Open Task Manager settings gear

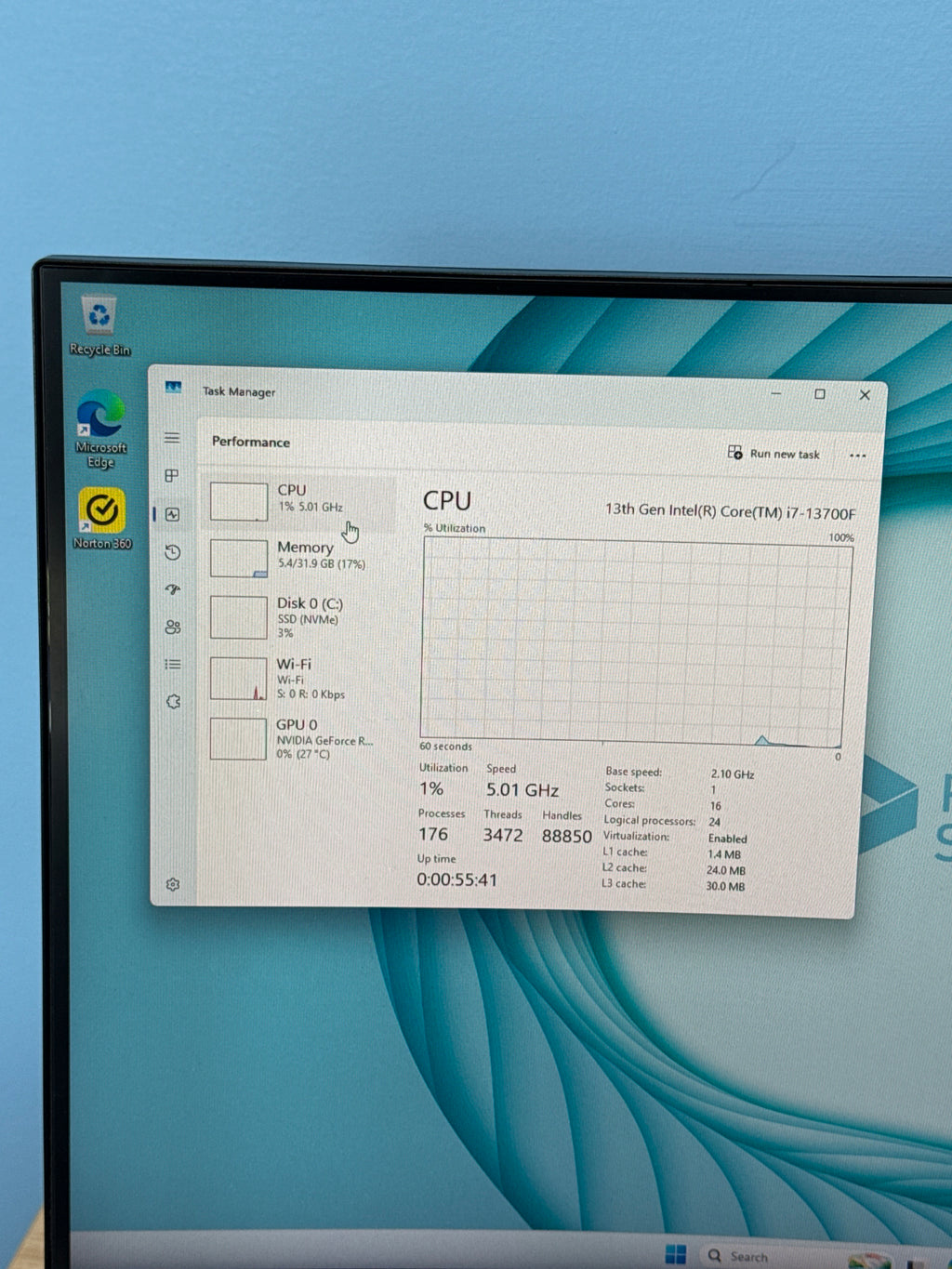pyautogui.click(x=173, y=884)
